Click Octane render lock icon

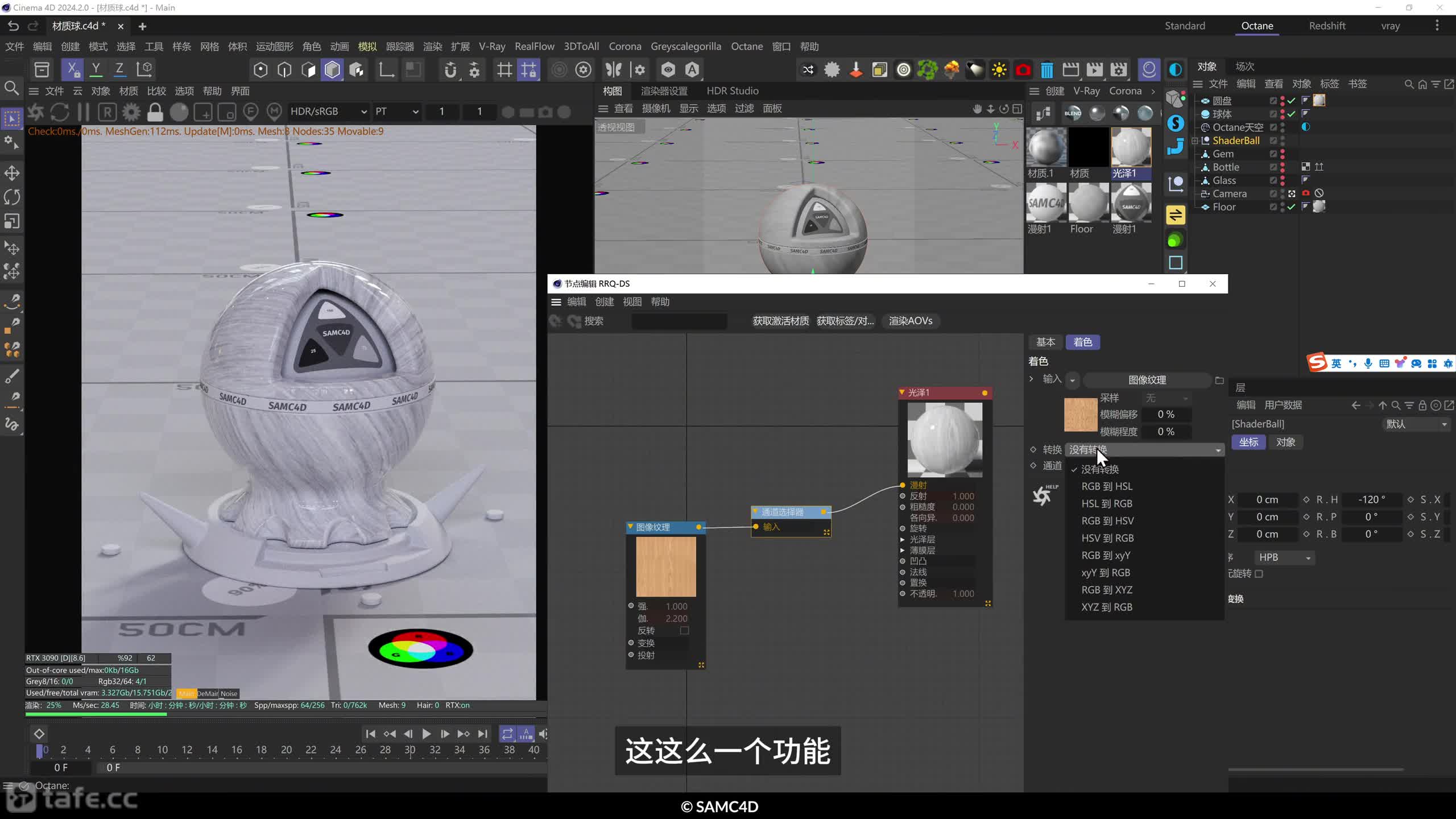pyautogui.click(x=155, y=111)
